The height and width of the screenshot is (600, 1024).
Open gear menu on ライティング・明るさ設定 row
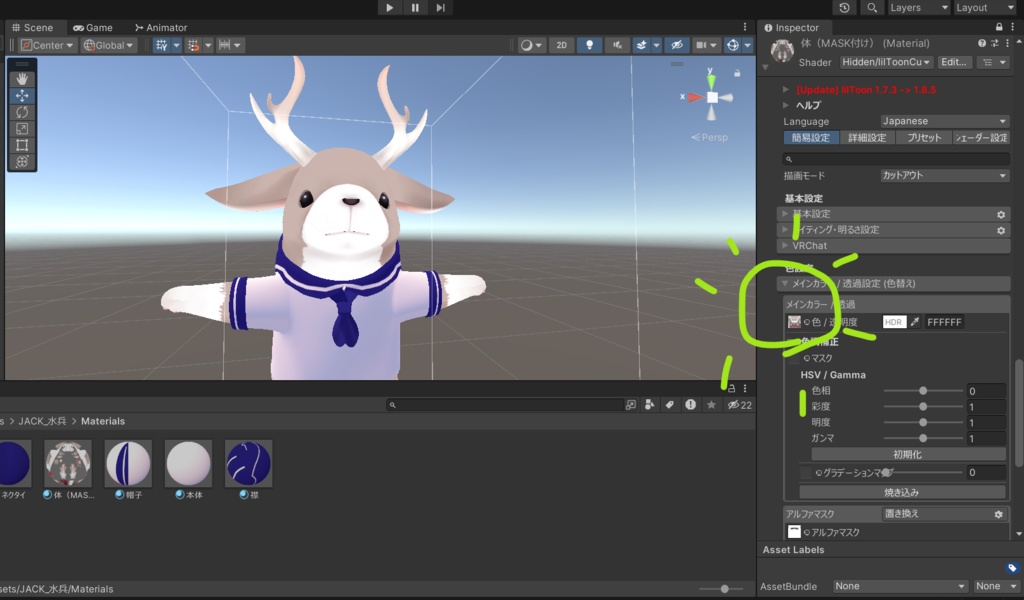coord(1000,230)
